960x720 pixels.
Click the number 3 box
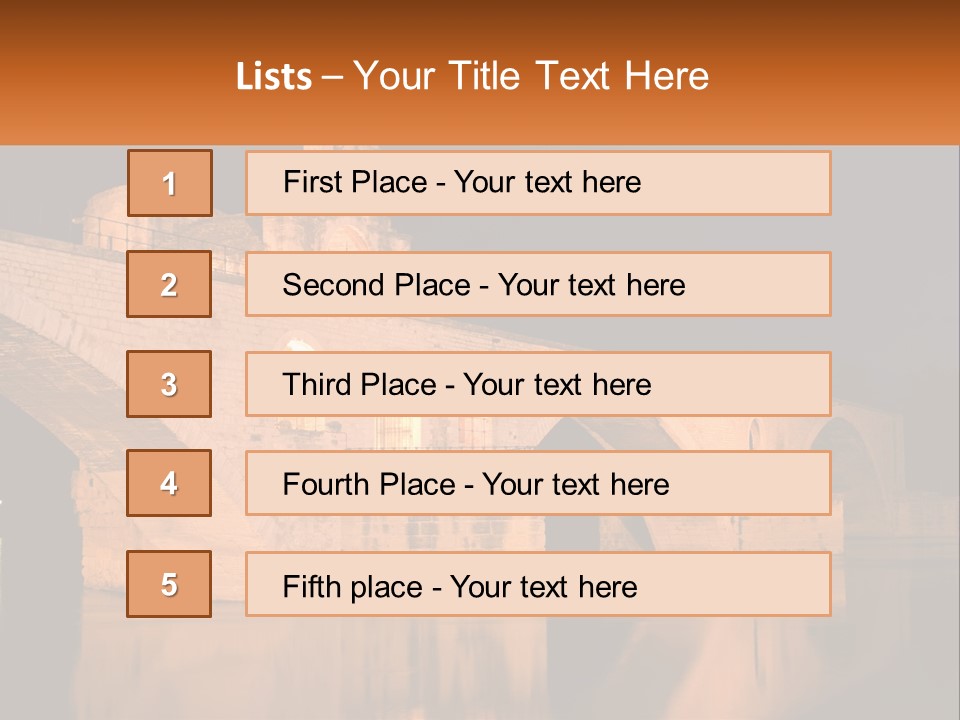tap(169, 384)
